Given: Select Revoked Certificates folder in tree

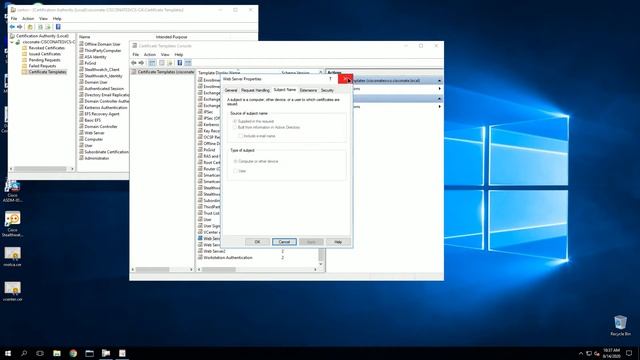Looking at the screenshot, I should (x=47, y=48).
